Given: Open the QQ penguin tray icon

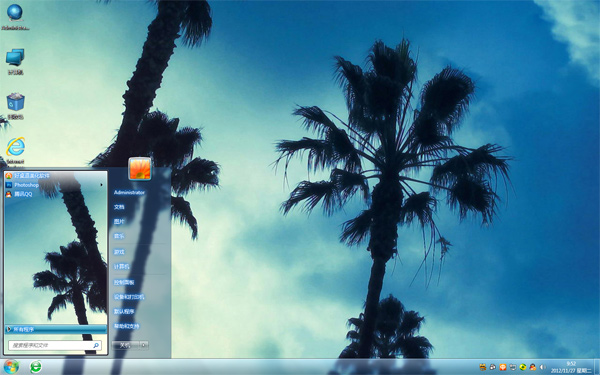Looking at the screenshot, I should click(x=533, y=367).
